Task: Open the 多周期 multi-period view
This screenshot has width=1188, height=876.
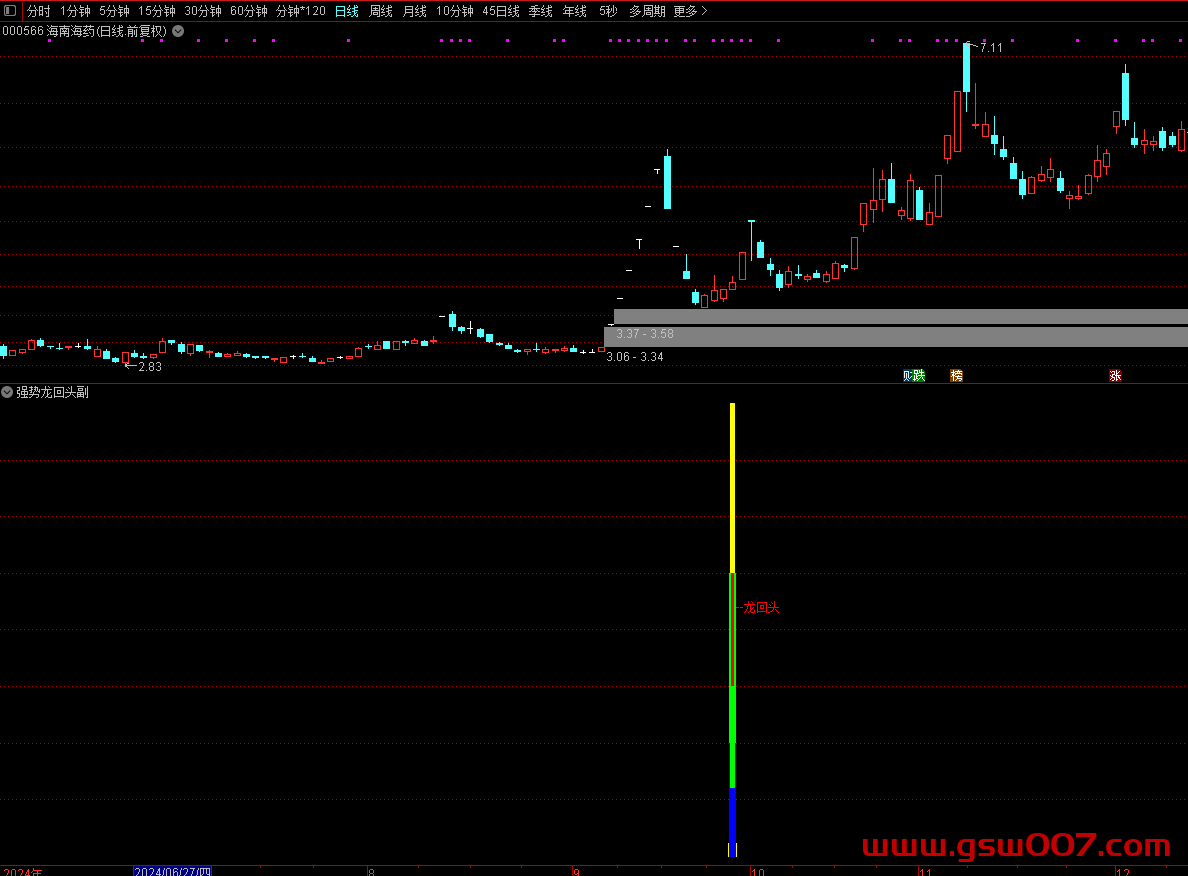Action: [647, 11]
